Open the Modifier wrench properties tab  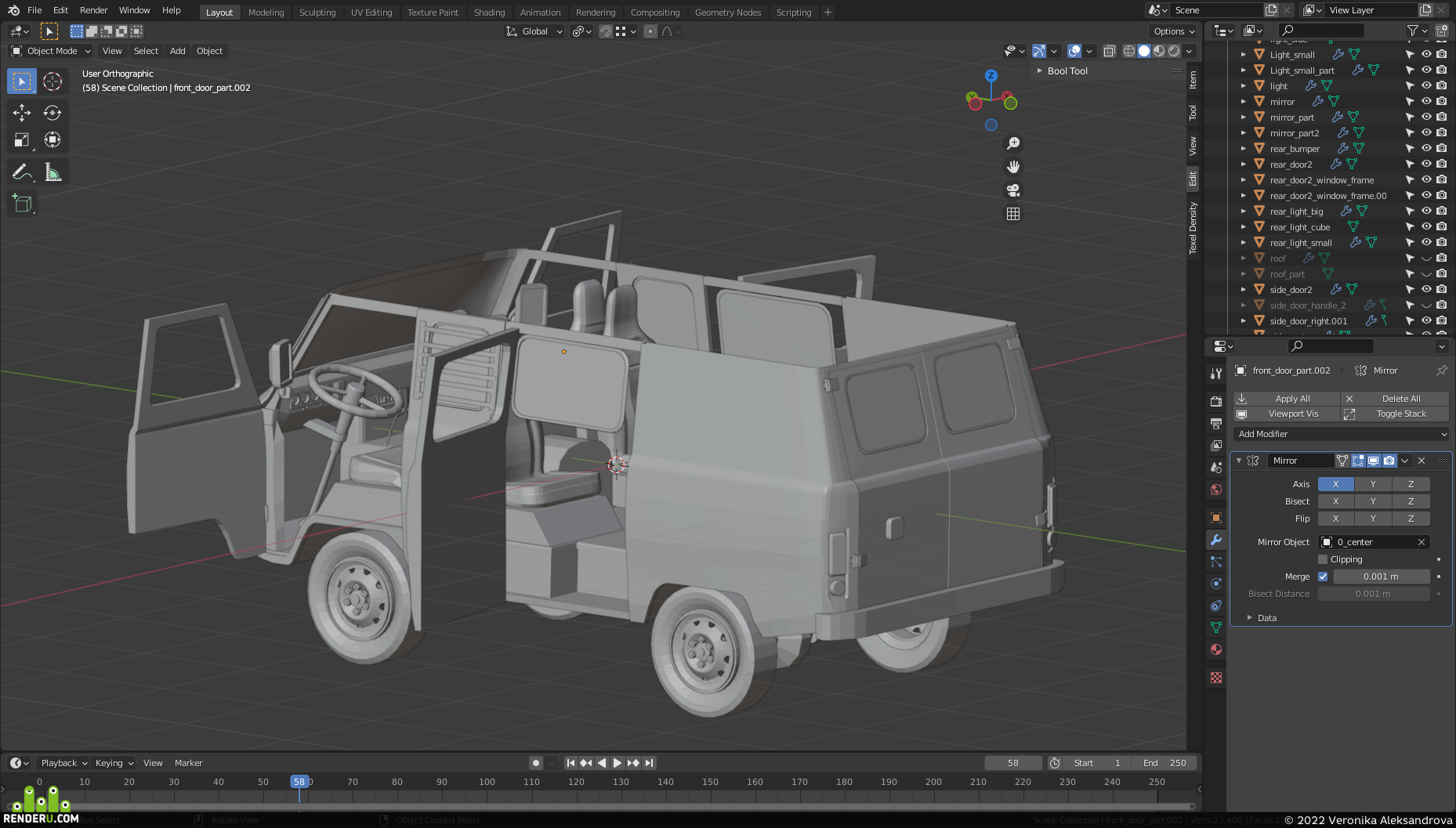tap(1216, 540)
